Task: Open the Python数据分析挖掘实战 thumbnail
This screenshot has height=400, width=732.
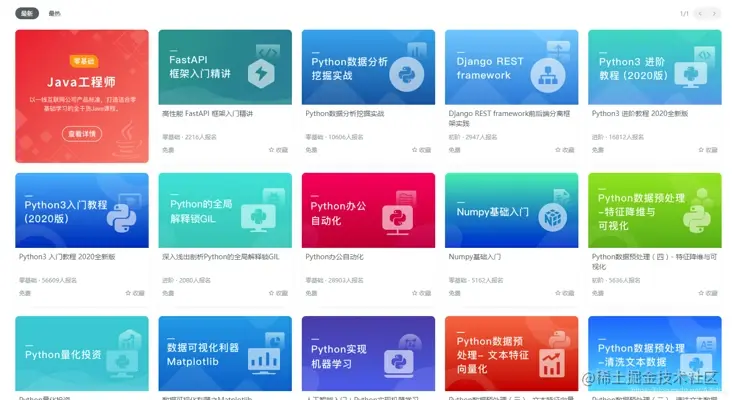Action: (368, 67)
